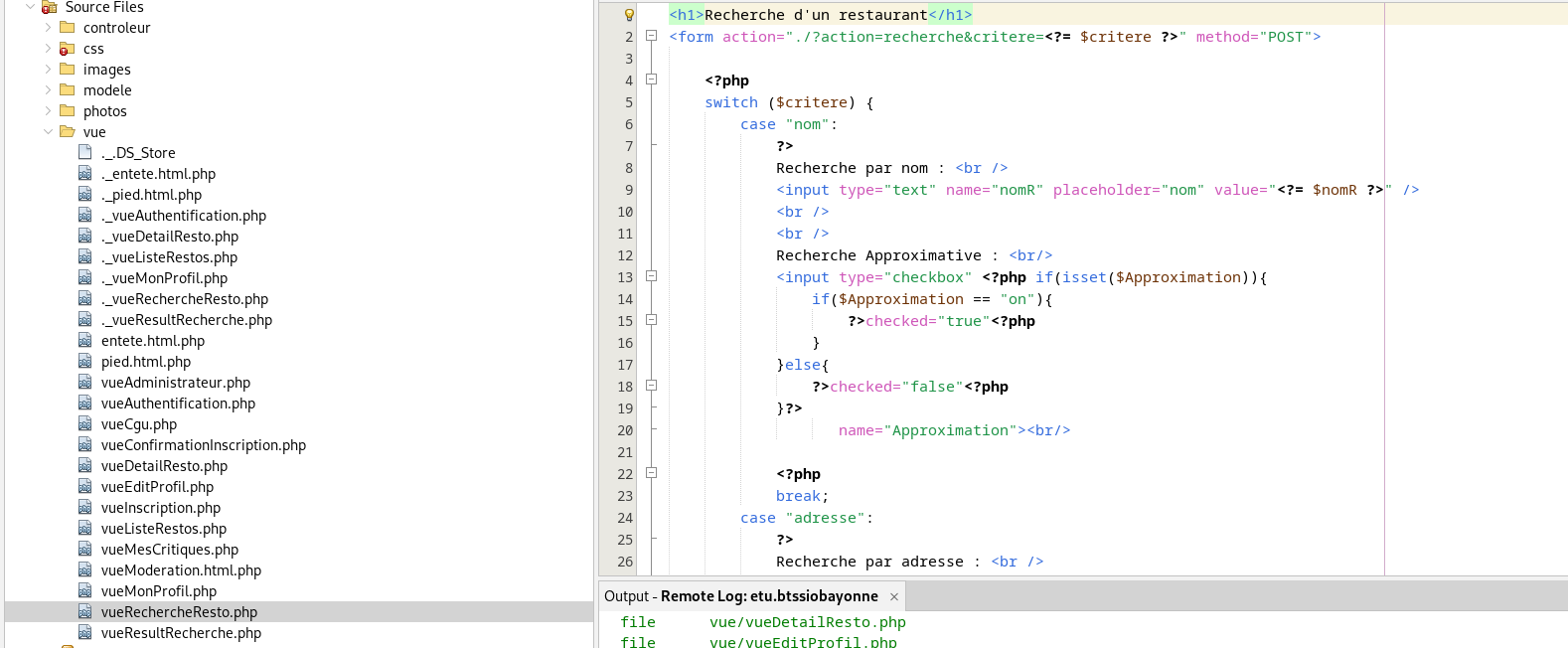Viewport: 1568px width, 648px height.
Task: Click the ._.DS_Store file icon
Action: [x=85, y=152]
